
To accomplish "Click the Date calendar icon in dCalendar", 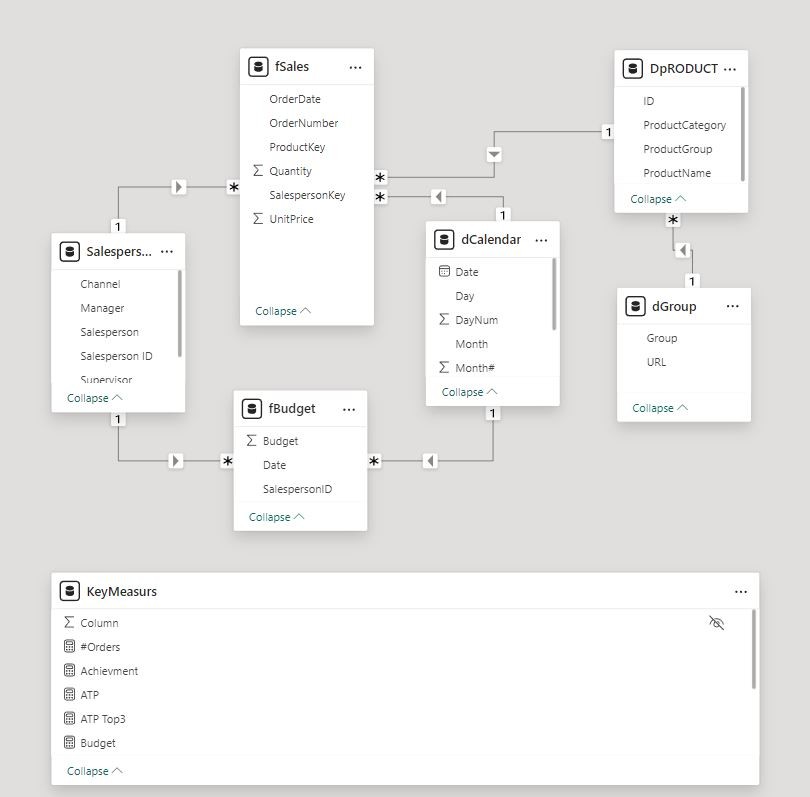I will (444, 271).
